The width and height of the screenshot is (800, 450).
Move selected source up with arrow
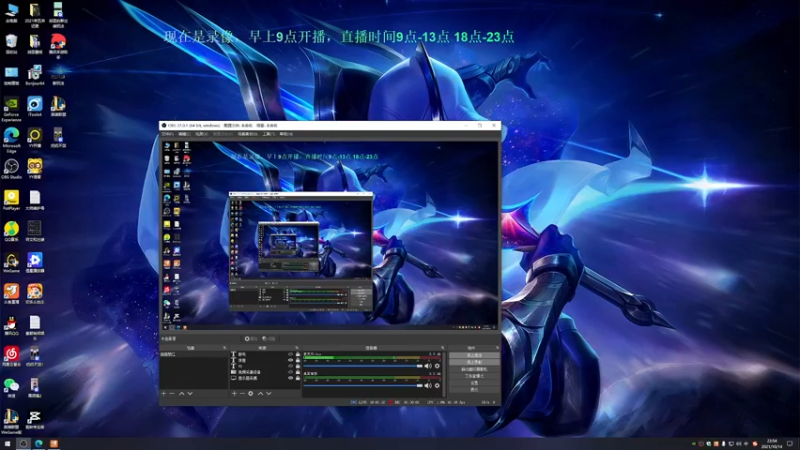click(x=260, y=393)
